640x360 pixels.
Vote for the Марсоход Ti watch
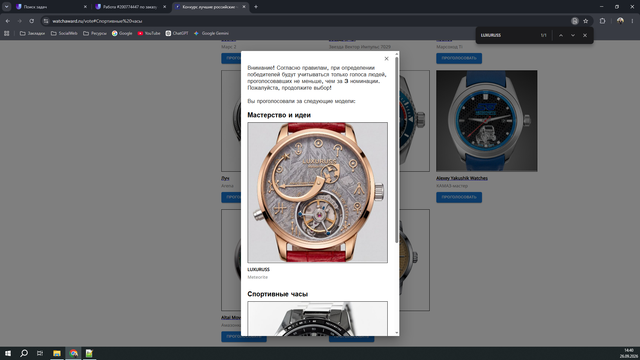tap(459, 58)
